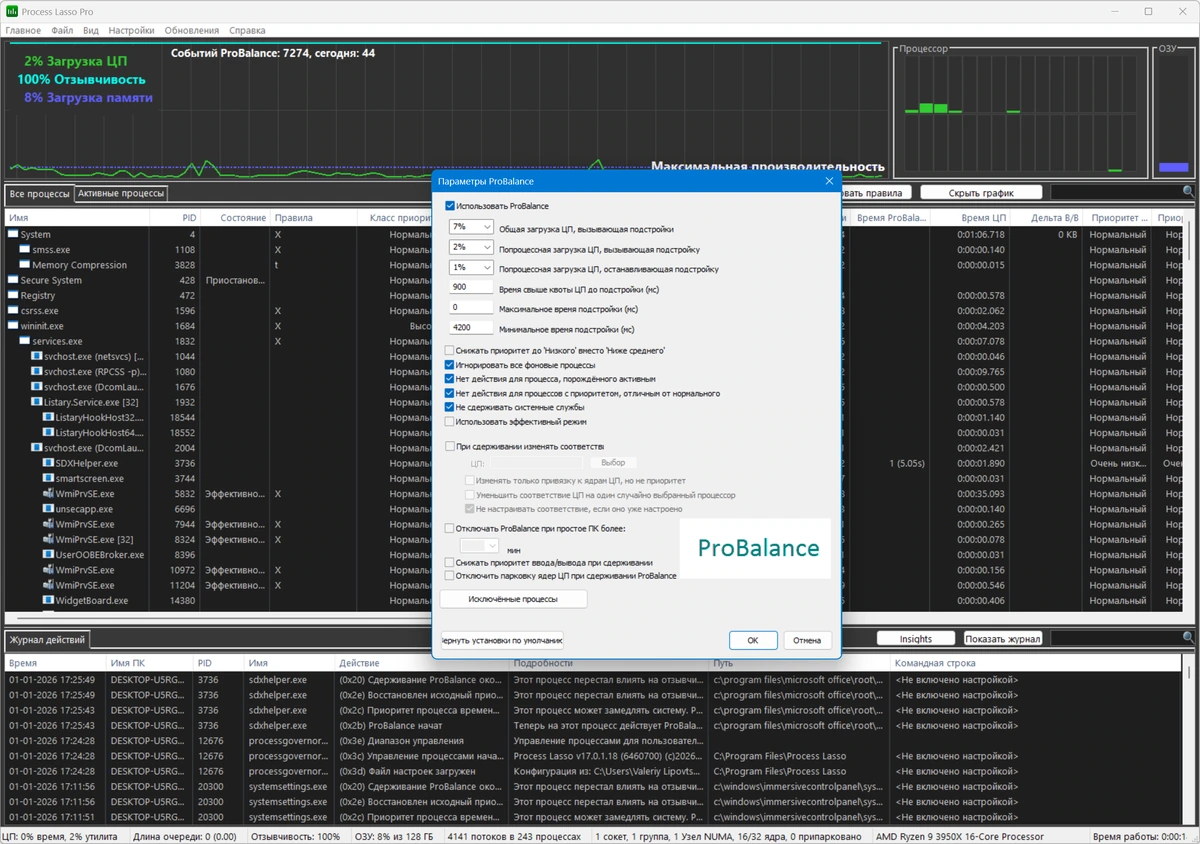This screenshot has width=1200, height=844.
Task: Uncheck the 'Использовать ProBalance' checkbox
Action: (450, 206)
